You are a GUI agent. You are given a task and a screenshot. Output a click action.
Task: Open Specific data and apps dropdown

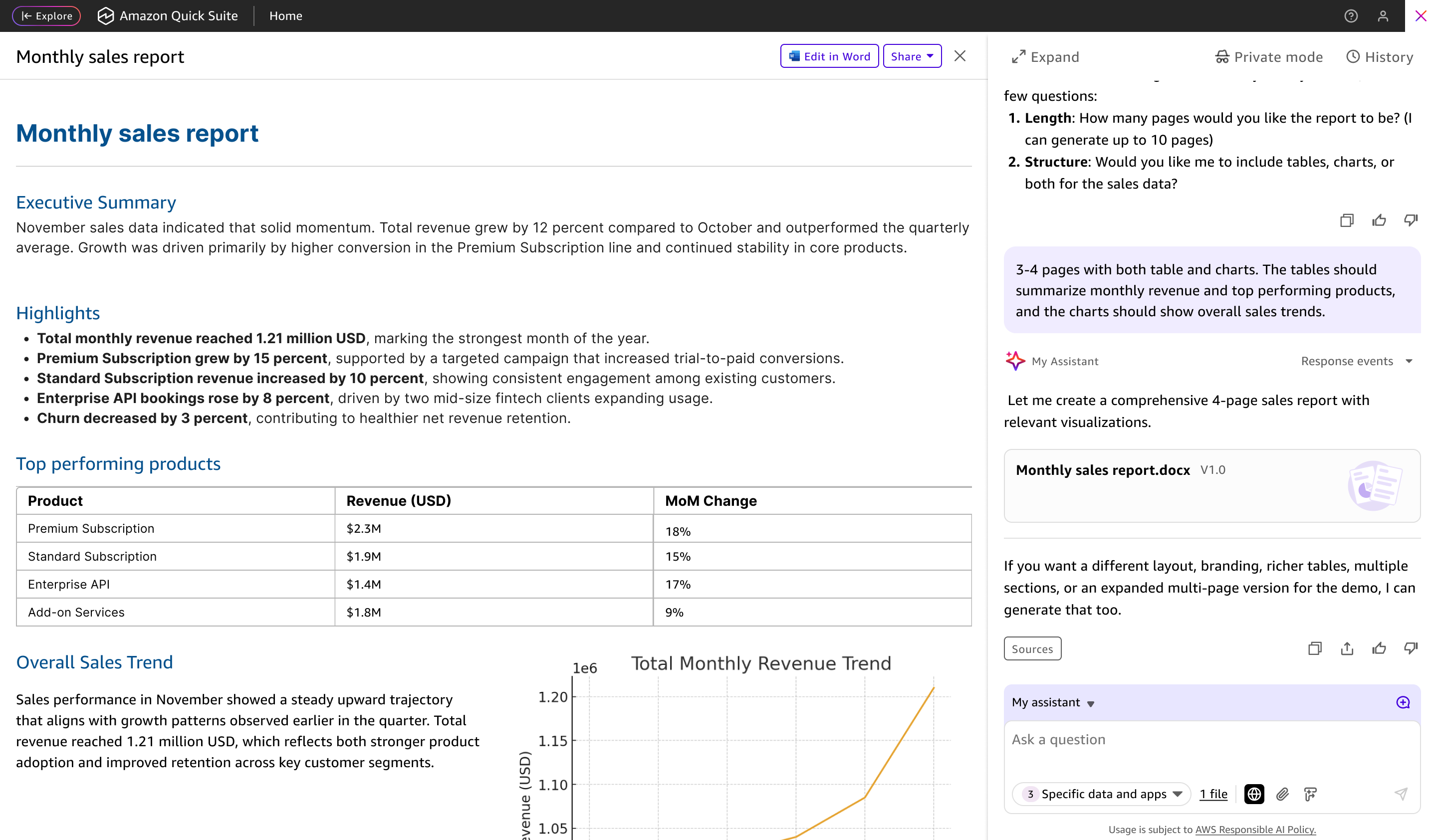pyautogui.click(x=1101, y=794)
